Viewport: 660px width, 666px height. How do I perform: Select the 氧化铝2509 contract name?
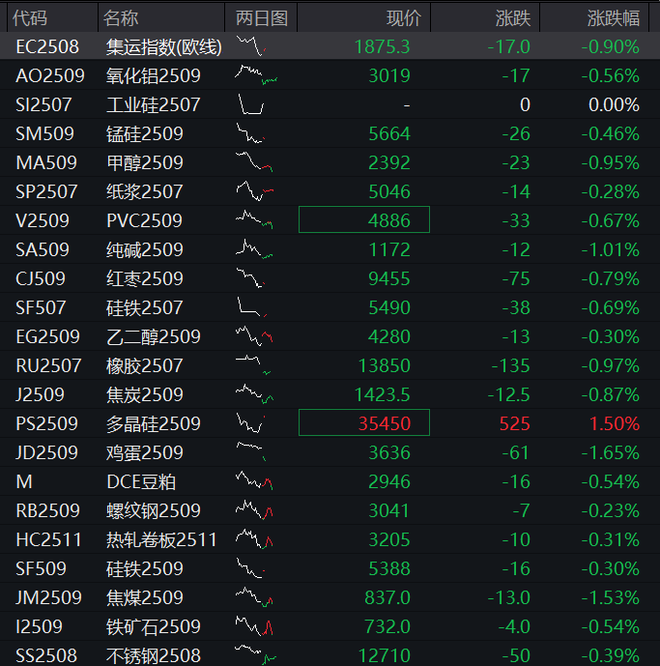point(153,75)
